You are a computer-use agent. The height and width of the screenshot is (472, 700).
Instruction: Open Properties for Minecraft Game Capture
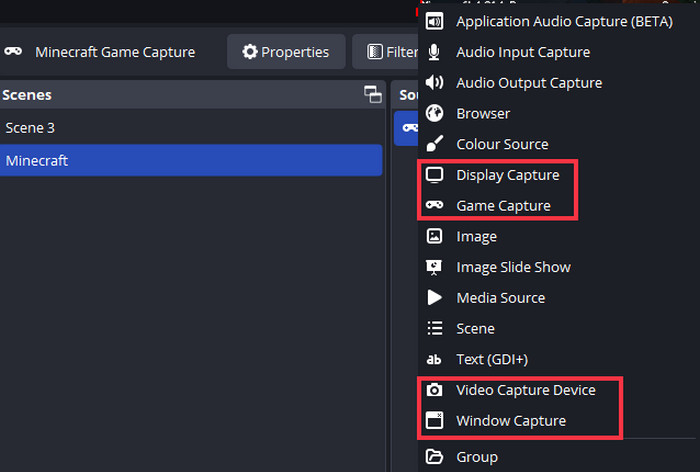(x=286, y=52)
